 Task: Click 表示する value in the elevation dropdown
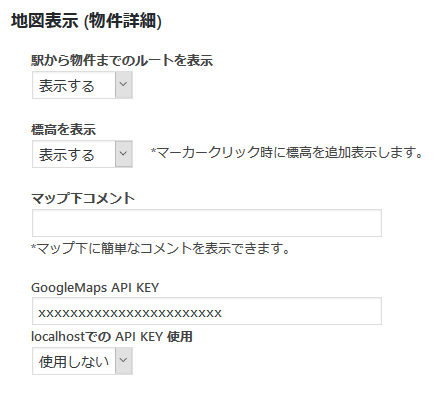pos(67,155)
